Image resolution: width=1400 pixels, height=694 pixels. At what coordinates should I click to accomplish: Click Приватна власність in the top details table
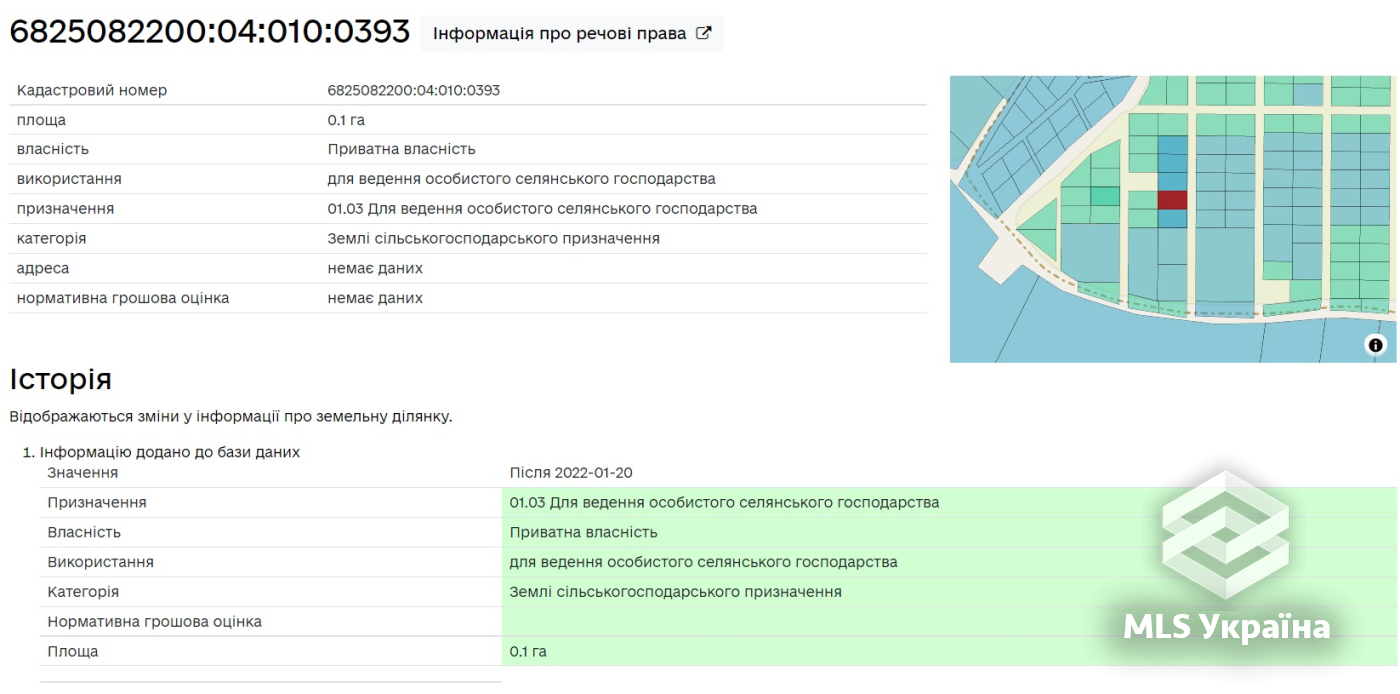click(402, 149)
